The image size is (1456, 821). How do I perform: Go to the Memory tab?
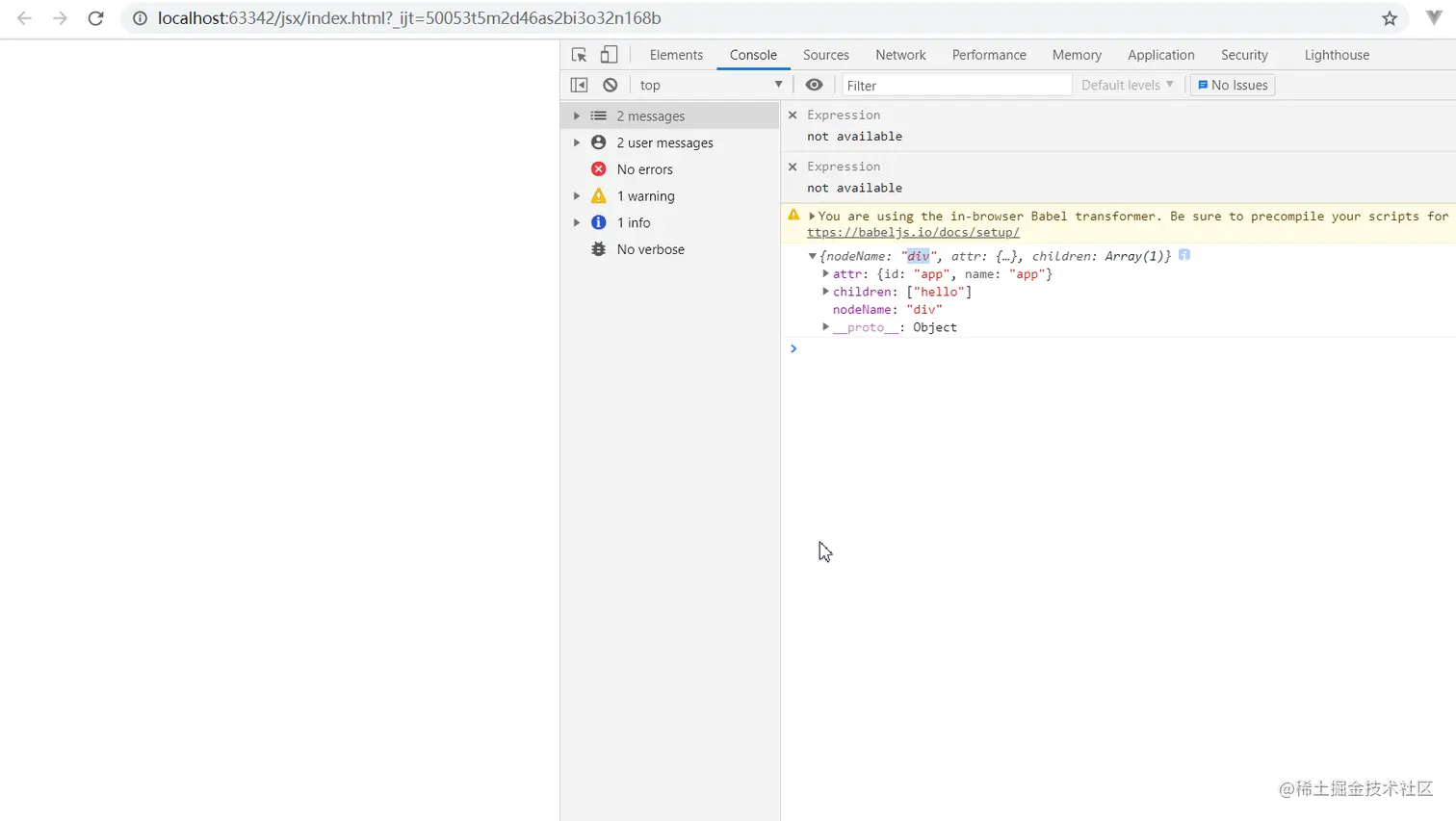click(1077, 55)
